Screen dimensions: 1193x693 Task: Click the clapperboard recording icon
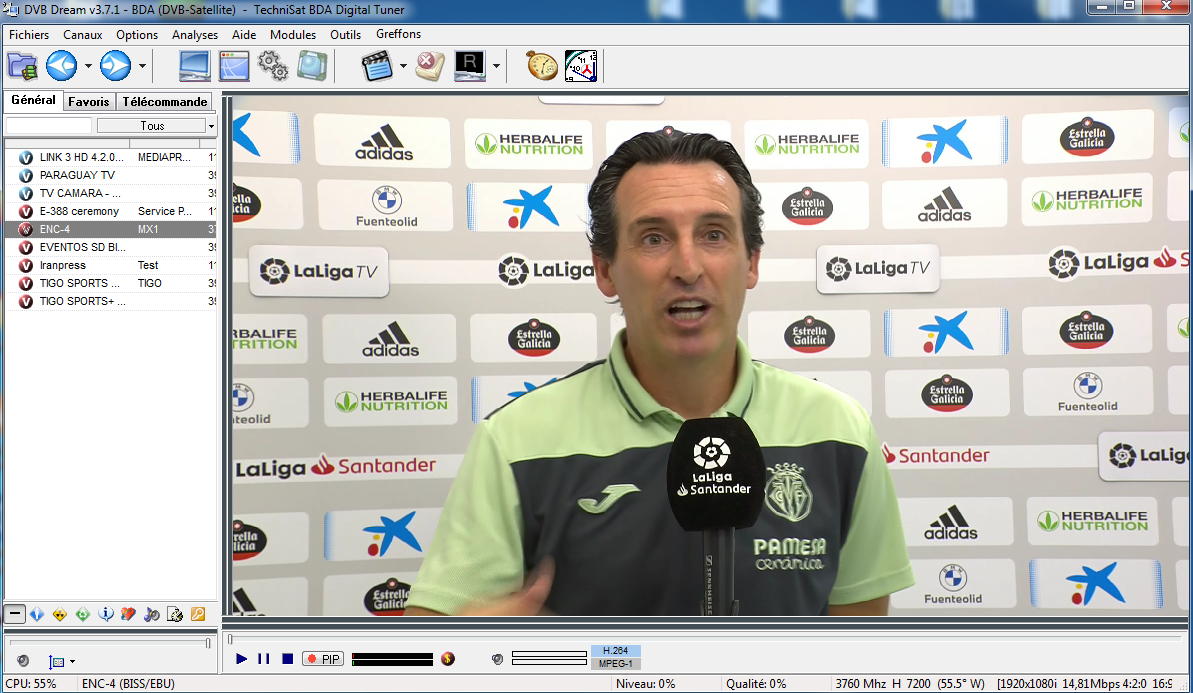pos(377,66)
